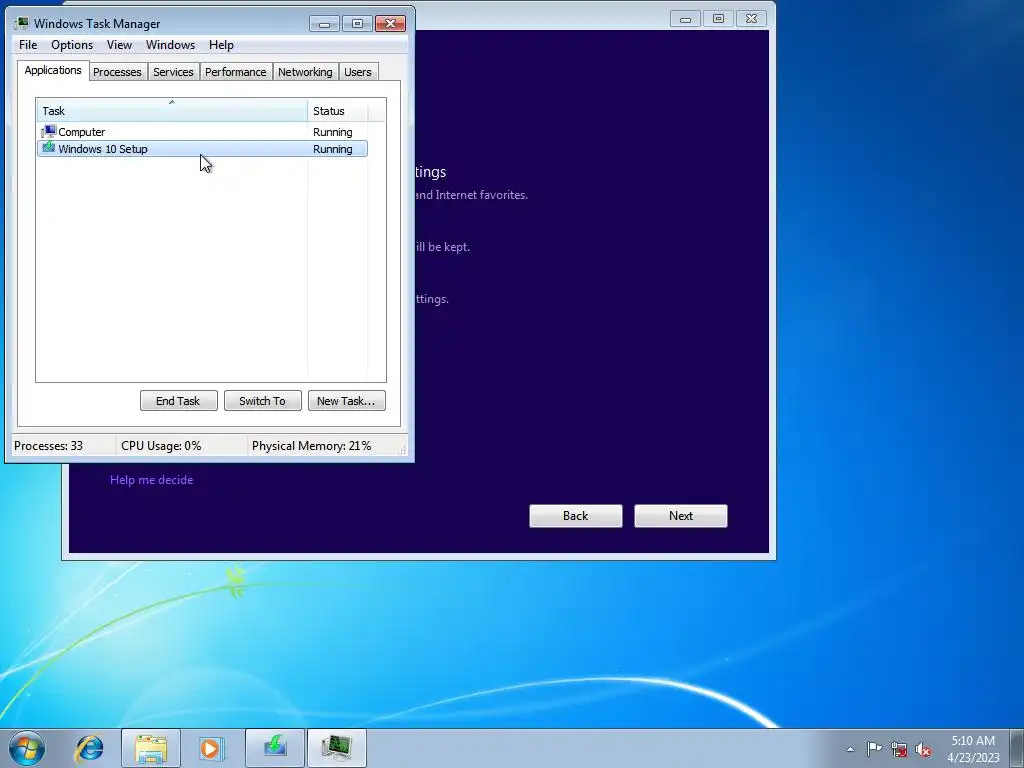Viewport: 1024px width, 768px height.
Task: Sort by the Task column header
Action: coord(172,110)
